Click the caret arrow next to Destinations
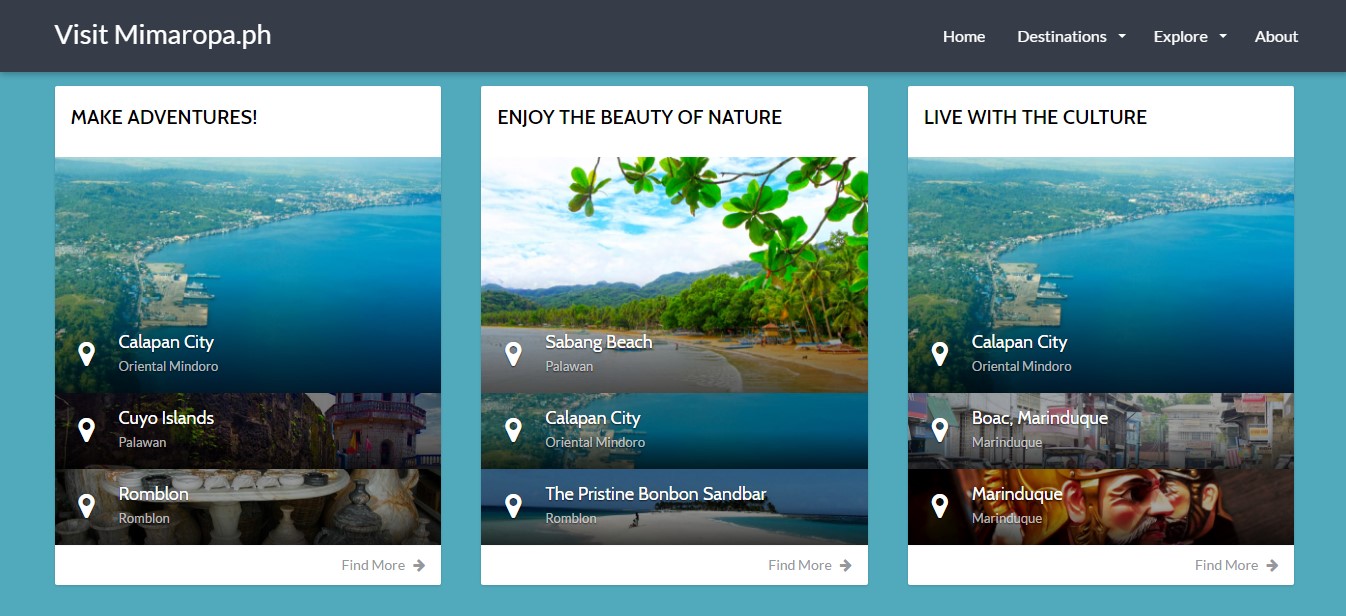This screenshot has height=616, width=1346. (x=1122, y=37)
